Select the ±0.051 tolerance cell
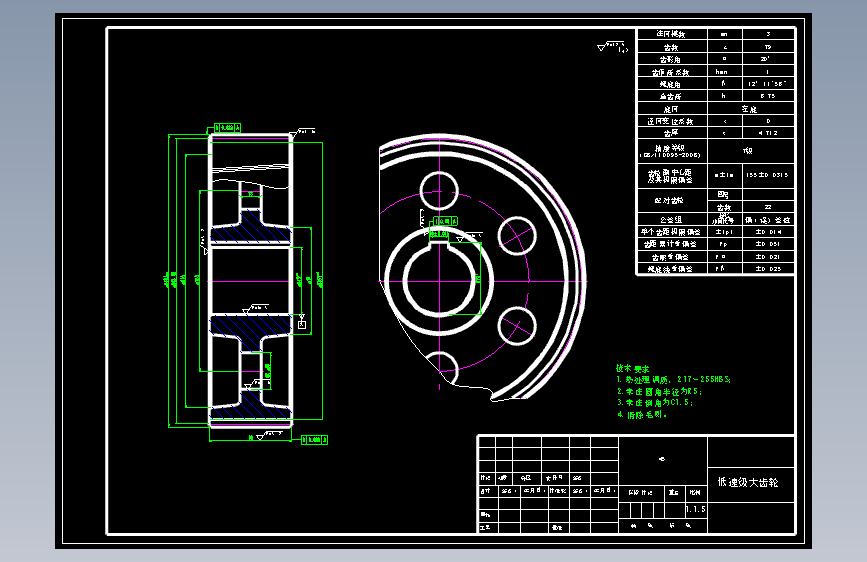Viewport: 867px width, 562px height. click(x=769, y=244)
